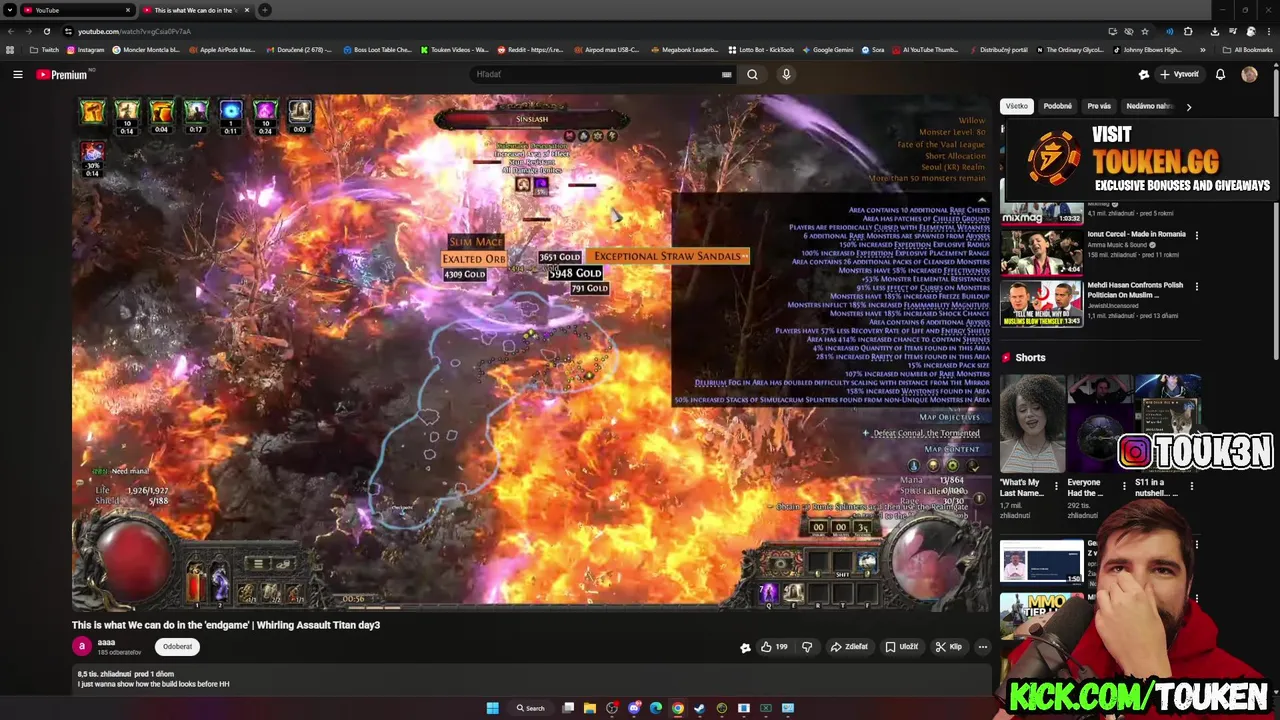Open options for the "S11 in a nutshell" short

(1191, 486)
